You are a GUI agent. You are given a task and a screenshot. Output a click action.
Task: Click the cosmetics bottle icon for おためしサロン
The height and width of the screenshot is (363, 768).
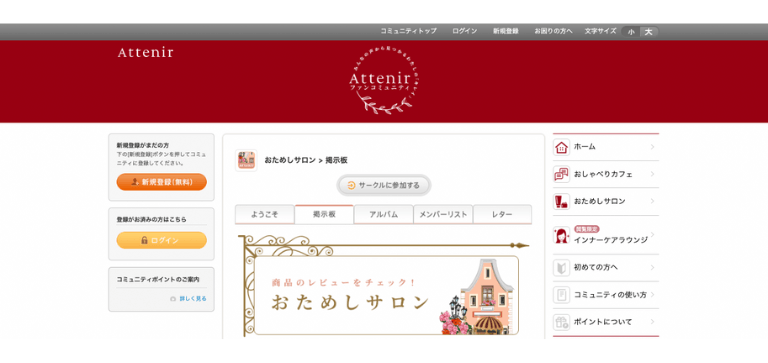[561, 201]
